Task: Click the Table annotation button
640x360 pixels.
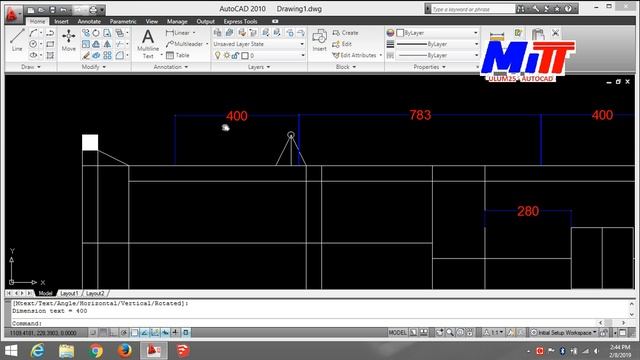Action: click(178, 55)
